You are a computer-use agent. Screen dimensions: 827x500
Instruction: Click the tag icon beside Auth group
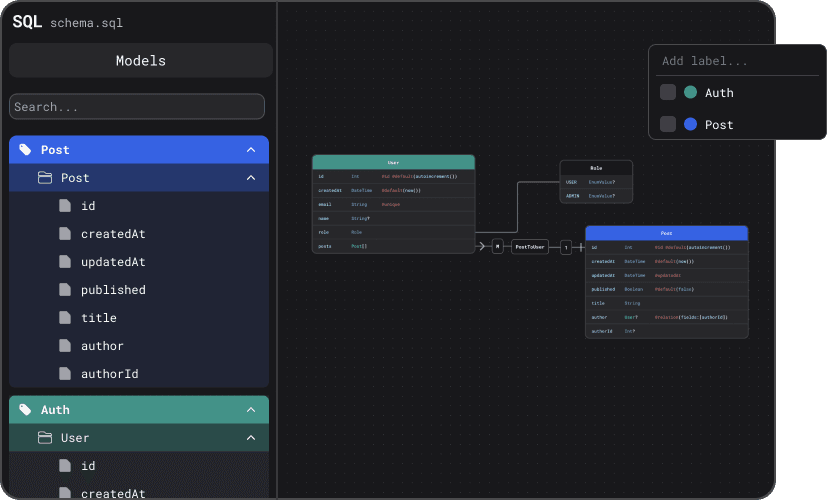pyautogui.click(x=25, y=410)
